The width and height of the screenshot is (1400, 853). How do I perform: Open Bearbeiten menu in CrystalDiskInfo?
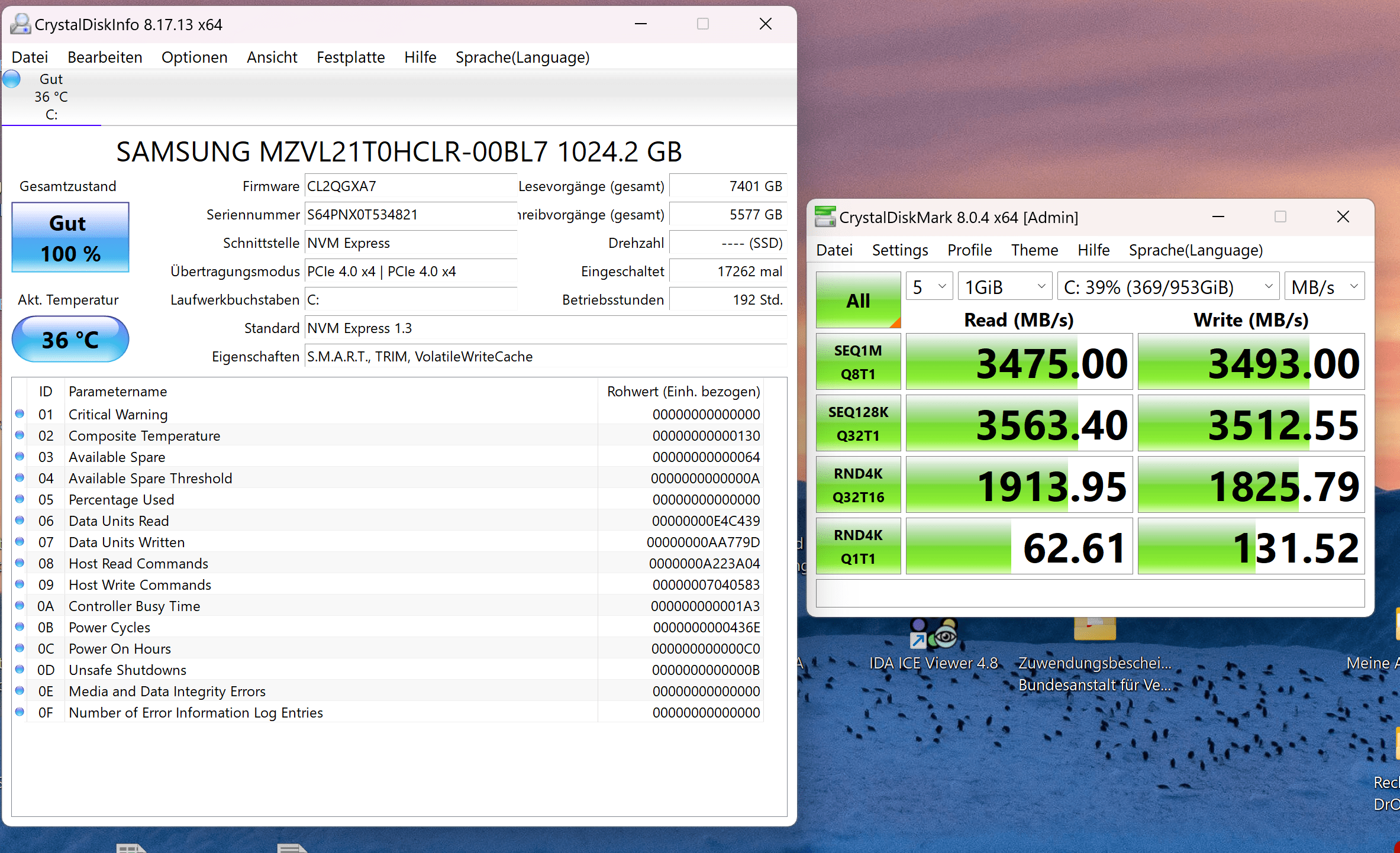[x=105, y=57]
